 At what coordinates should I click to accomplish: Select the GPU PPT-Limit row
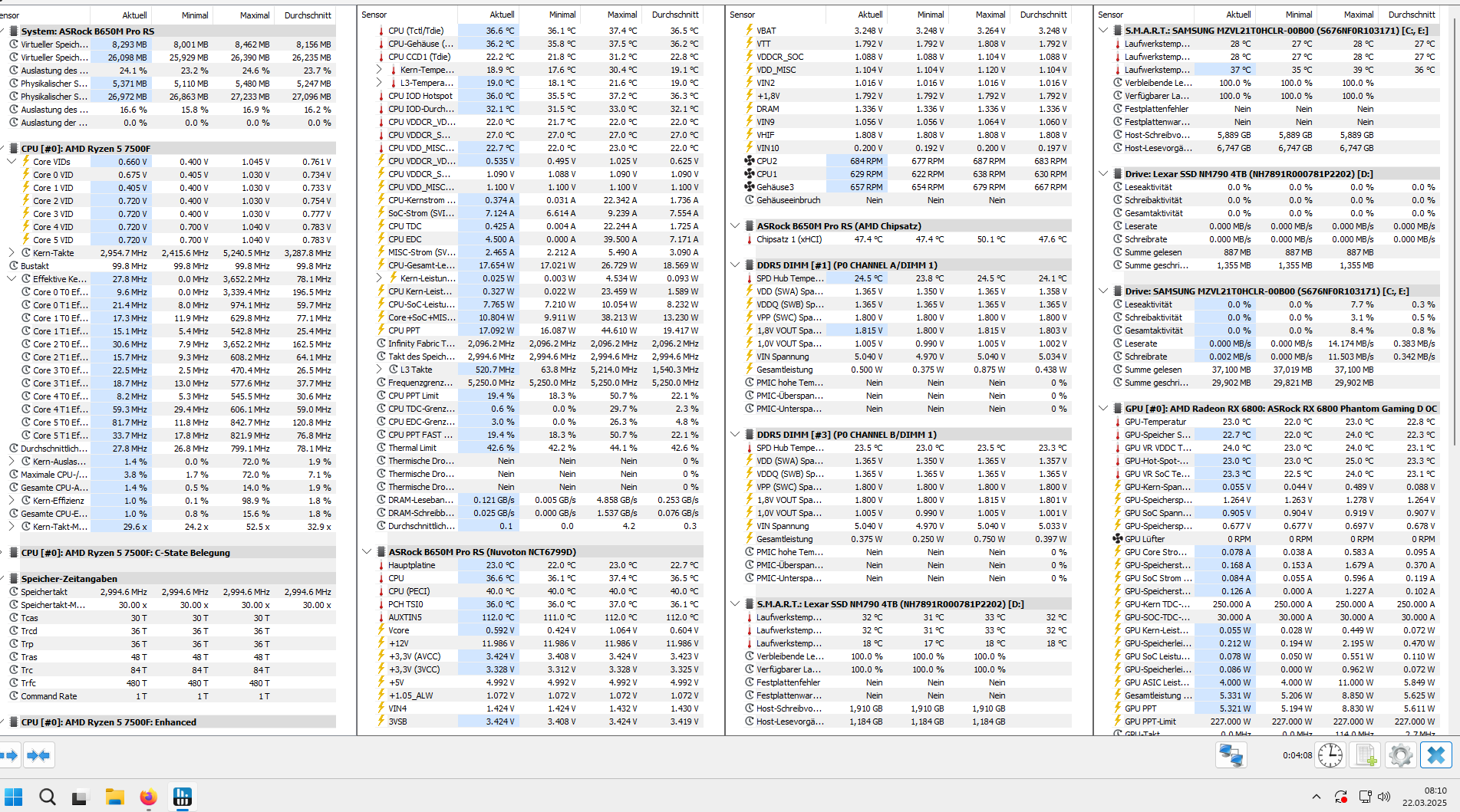pos(1275,722)
